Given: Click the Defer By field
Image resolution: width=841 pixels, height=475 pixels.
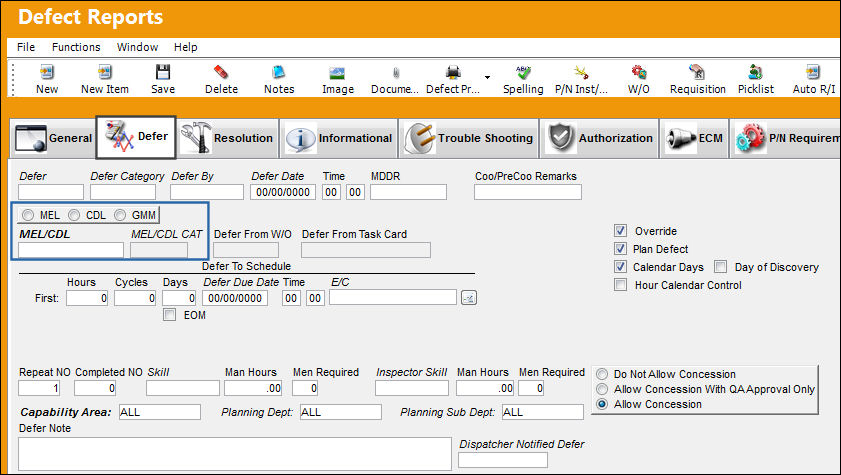Looking at the screenshot, I should click(206, 192).
